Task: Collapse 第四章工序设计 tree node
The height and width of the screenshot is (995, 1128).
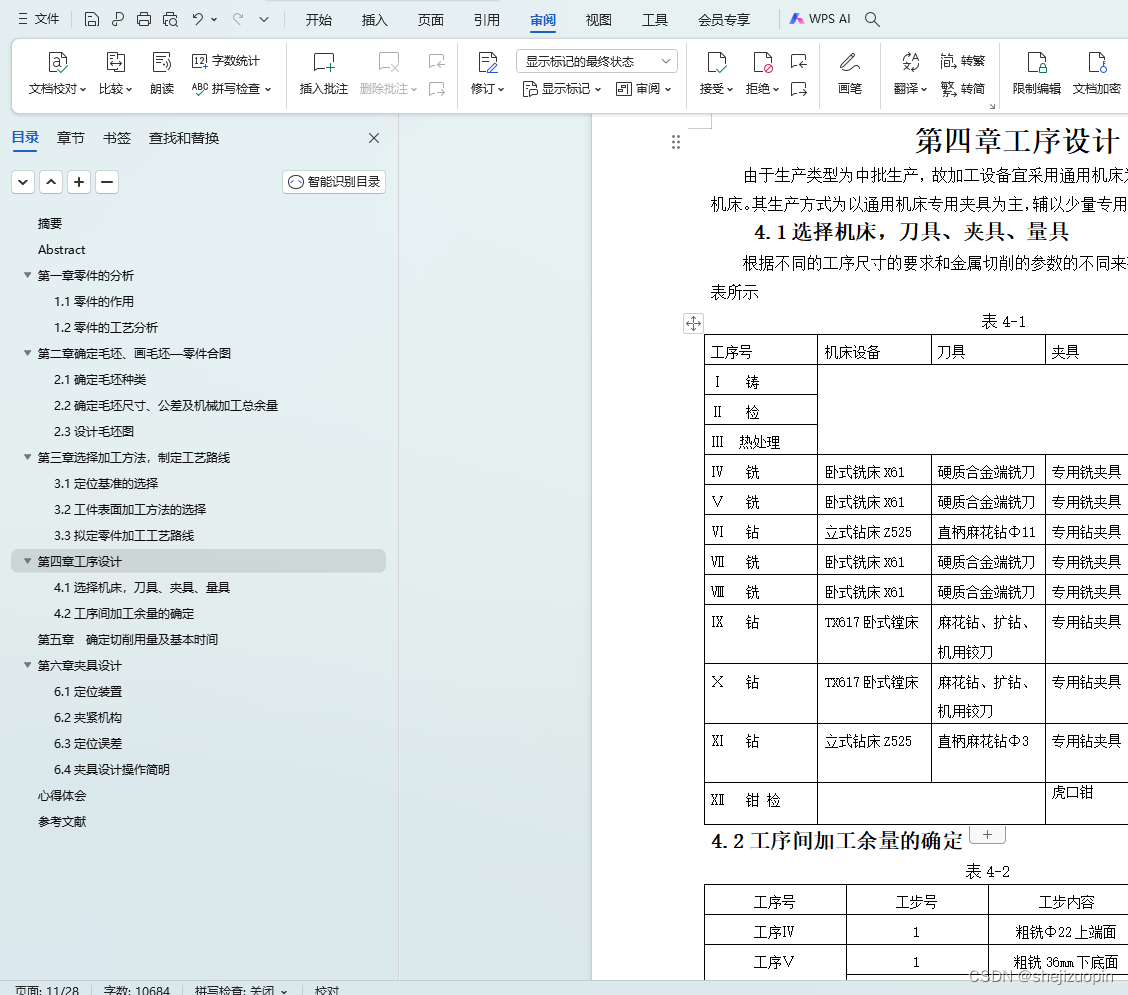Action: 27,560
